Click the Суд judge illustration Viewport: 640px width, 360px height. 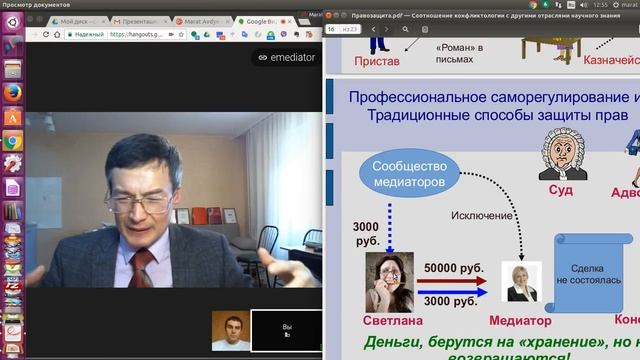pos(563,154)
